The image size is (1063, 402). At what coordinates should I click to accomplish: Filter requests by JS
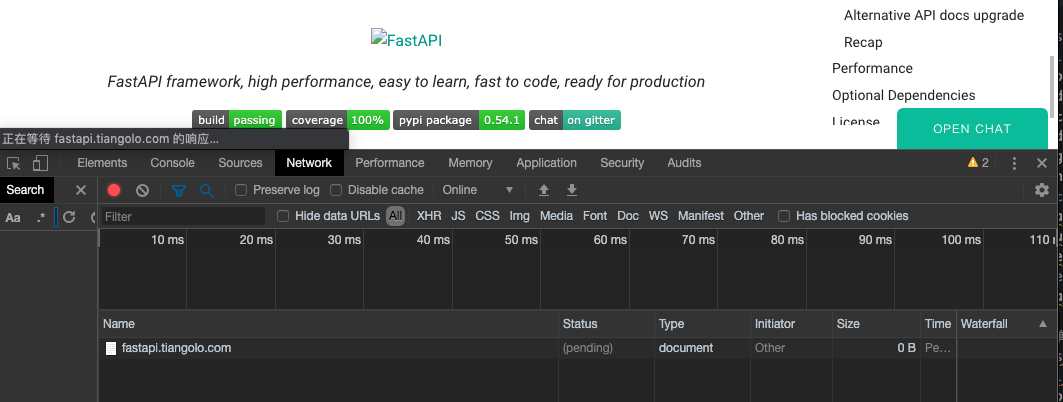coord(458,216)
